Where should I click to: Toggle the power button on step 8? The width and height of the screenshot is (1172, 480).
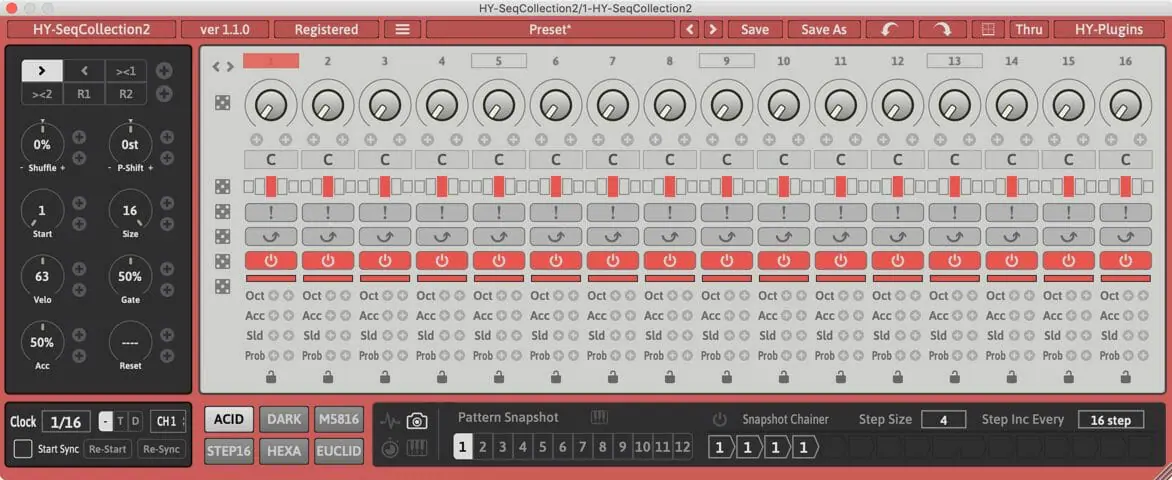[x=669, y=260]
